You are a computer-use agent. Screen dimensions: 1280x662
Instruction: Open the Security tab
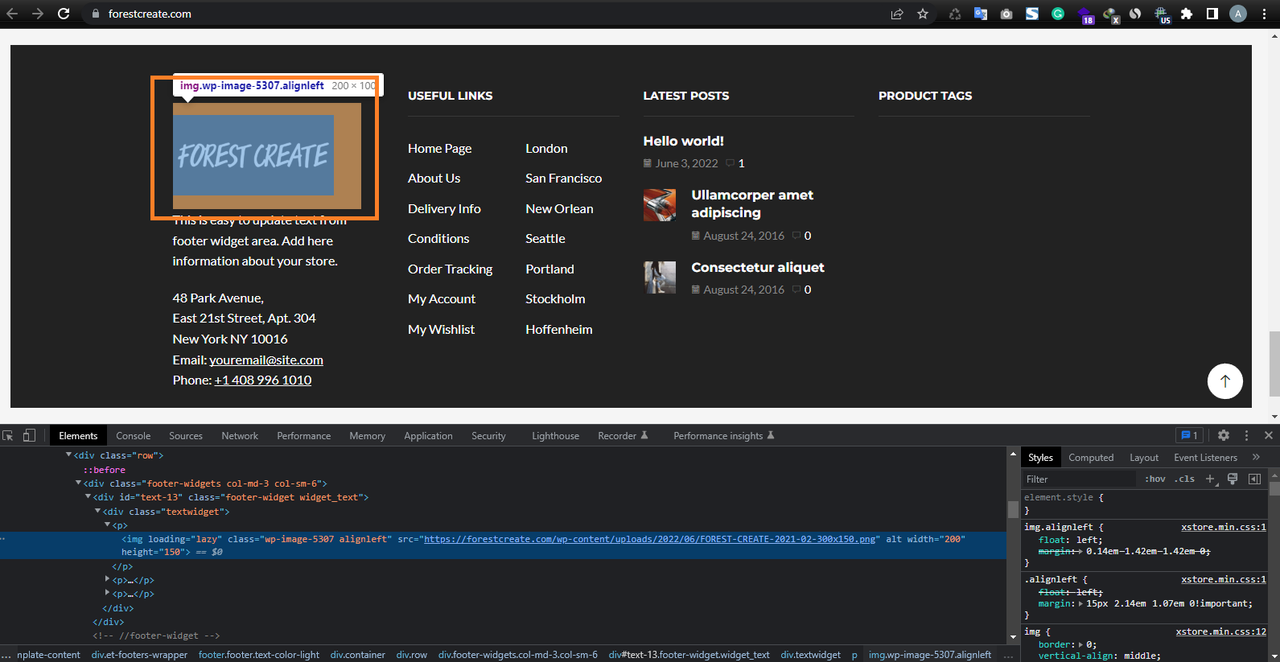point(488,436)
